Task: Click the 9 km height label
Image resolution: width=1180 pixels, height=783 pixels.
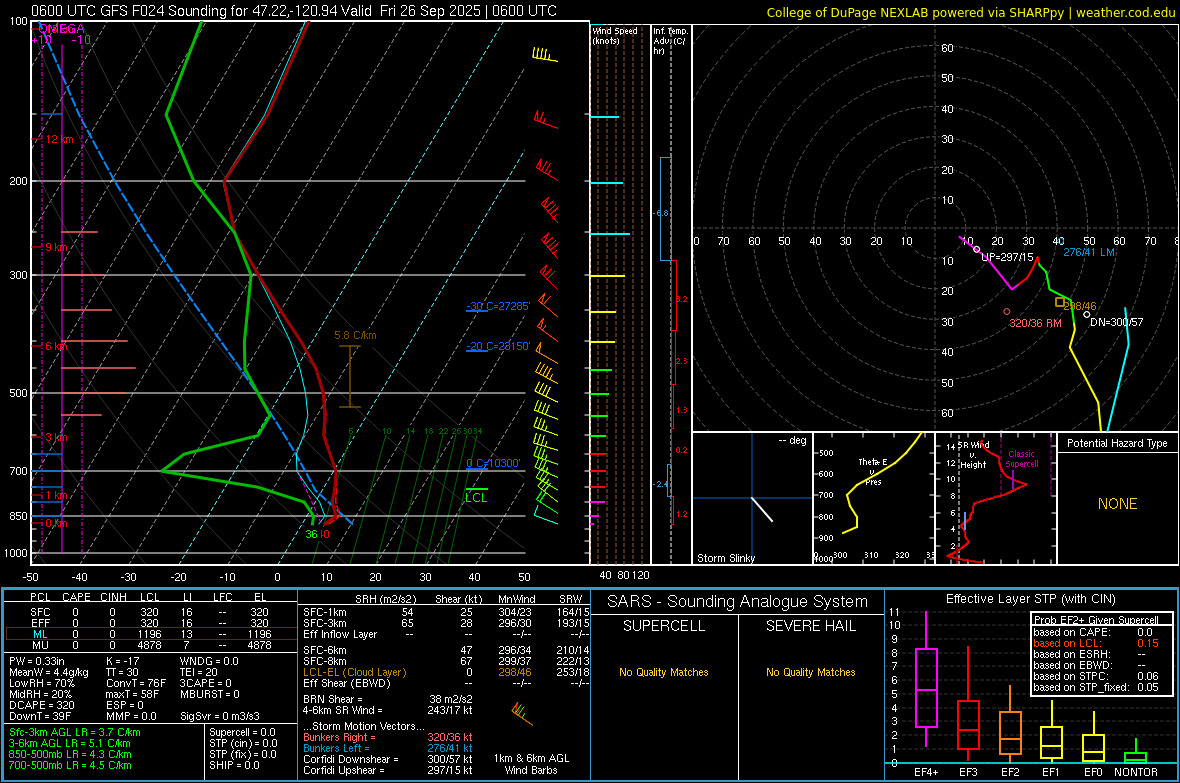Action: click(x=56, y=247)
